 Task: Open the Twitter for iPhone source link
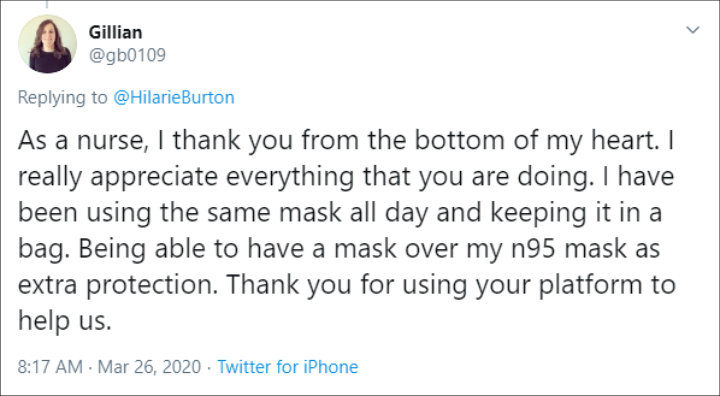pyautogui.click(x=287, y=367)
